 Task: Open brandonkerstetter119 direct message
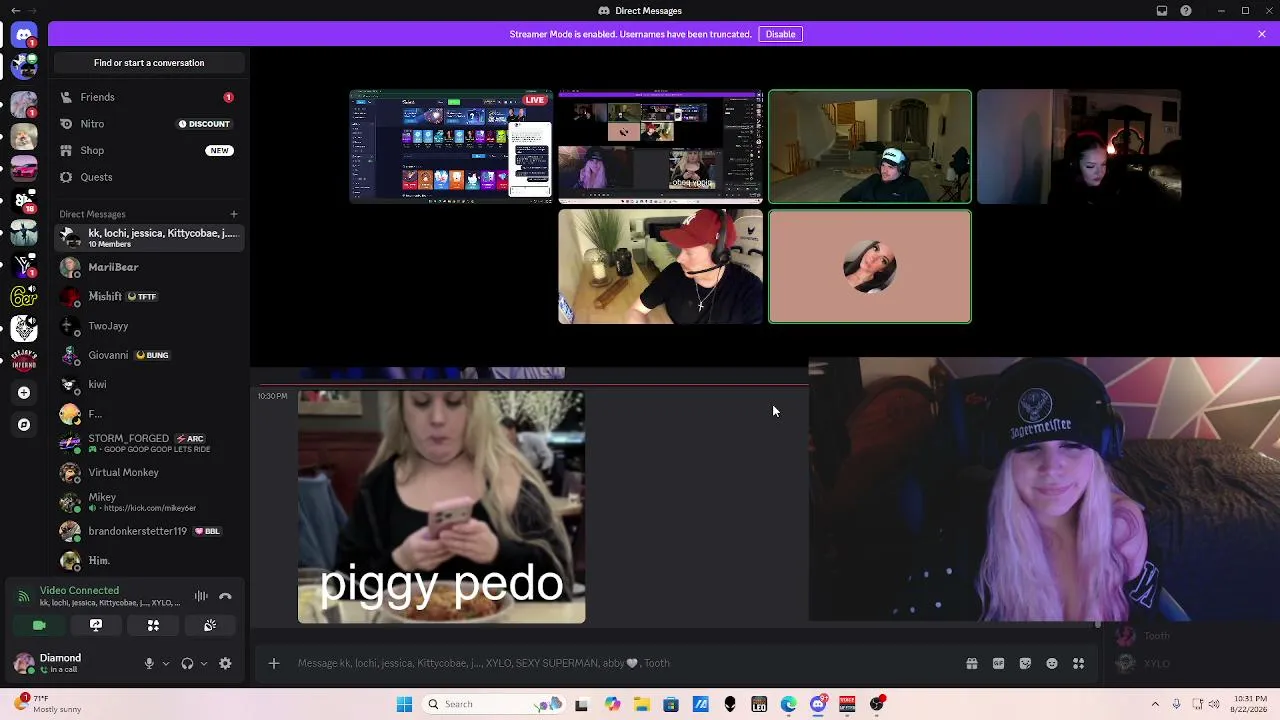pos(149,531)
